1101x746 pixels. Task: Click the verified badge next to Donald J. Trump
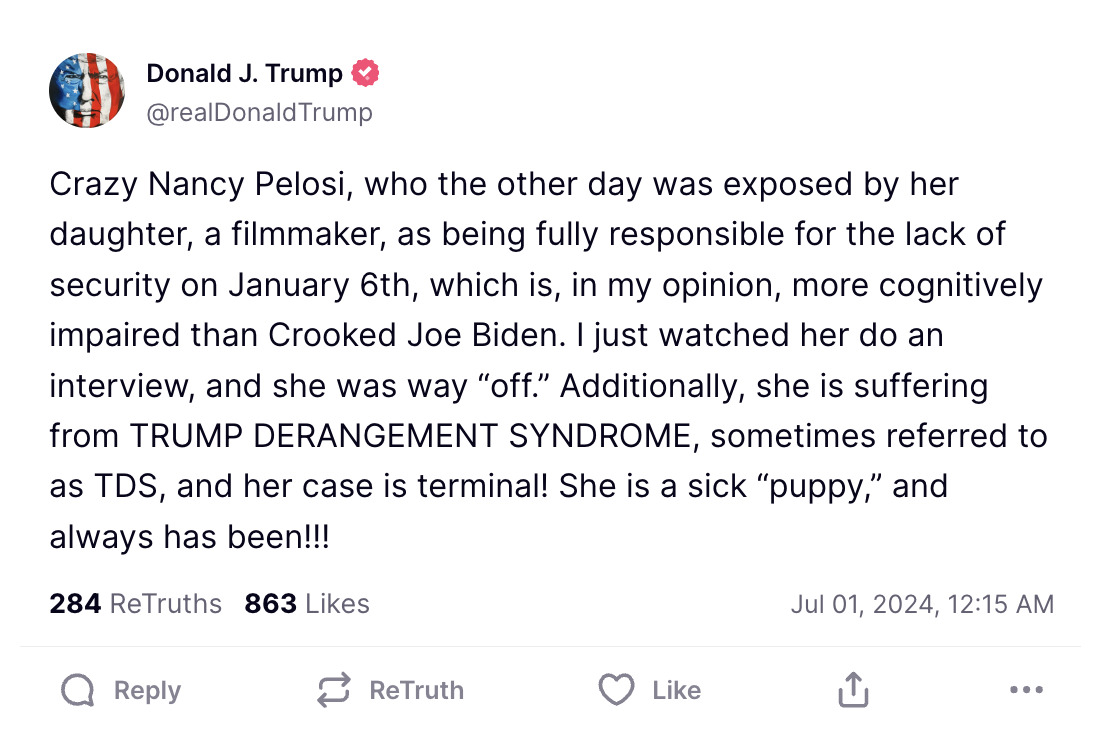[366, 72]
